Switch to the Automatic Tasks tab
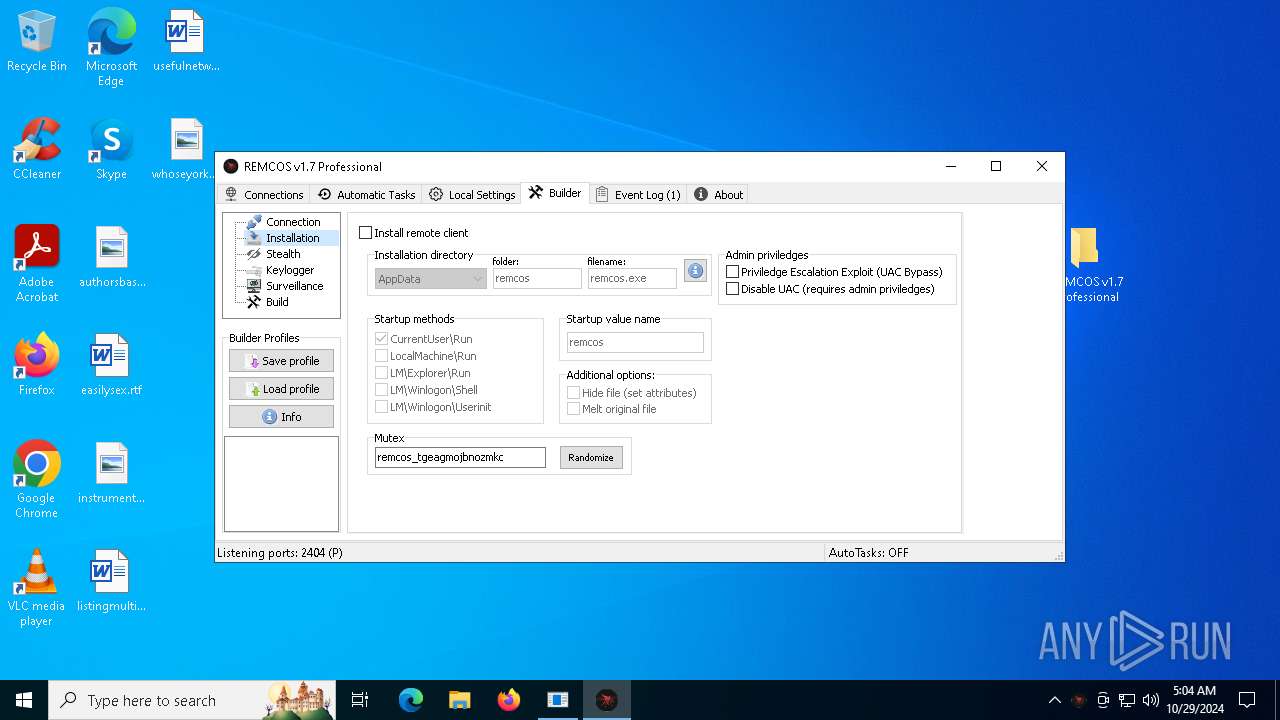 tap(366, 195)
